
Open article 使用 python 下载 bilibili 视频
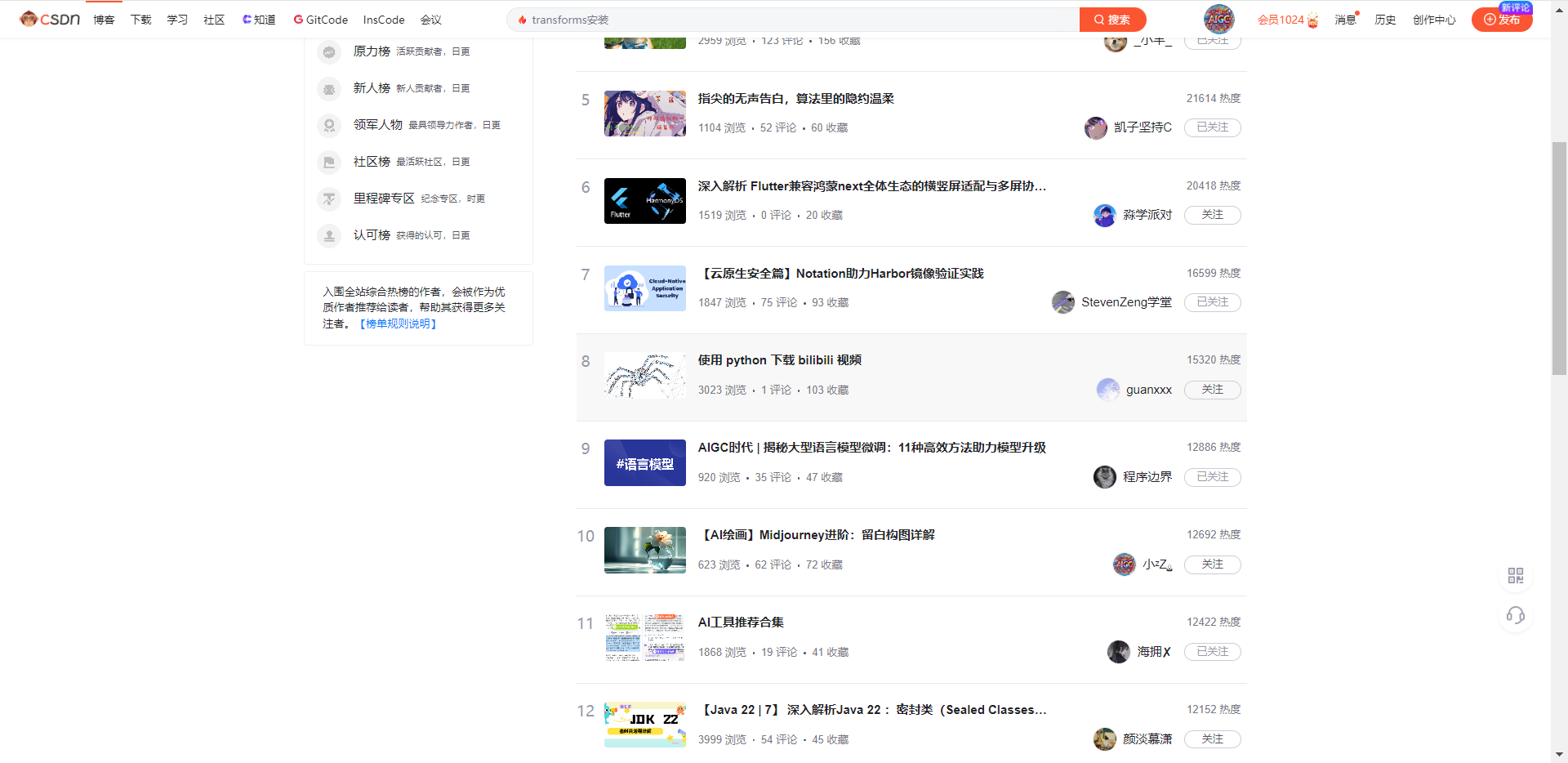click(x=780, y=360)
